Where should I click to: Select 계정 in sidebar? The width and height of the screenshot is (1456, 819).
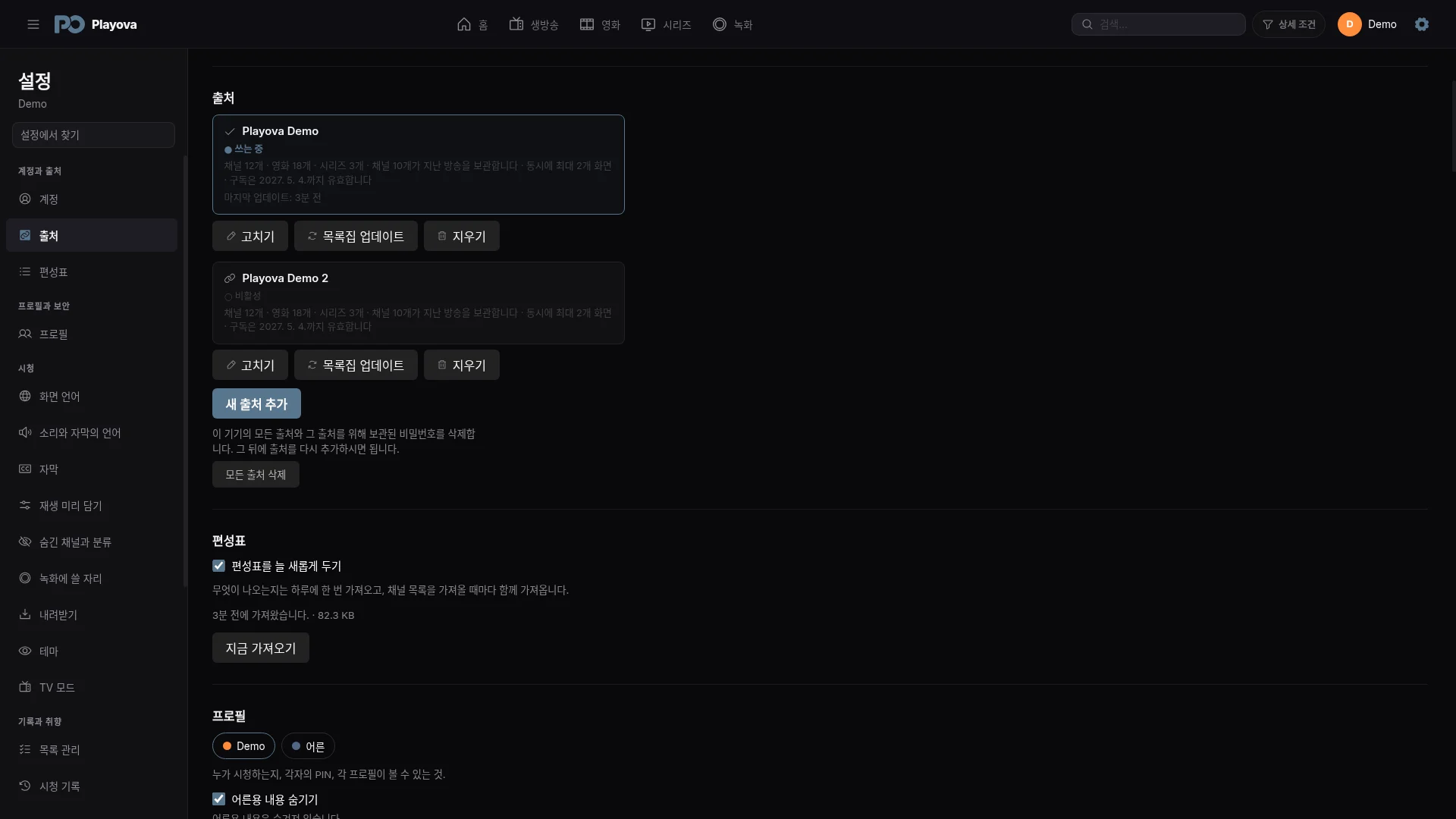pyautogui.click(x=92, y=199)
